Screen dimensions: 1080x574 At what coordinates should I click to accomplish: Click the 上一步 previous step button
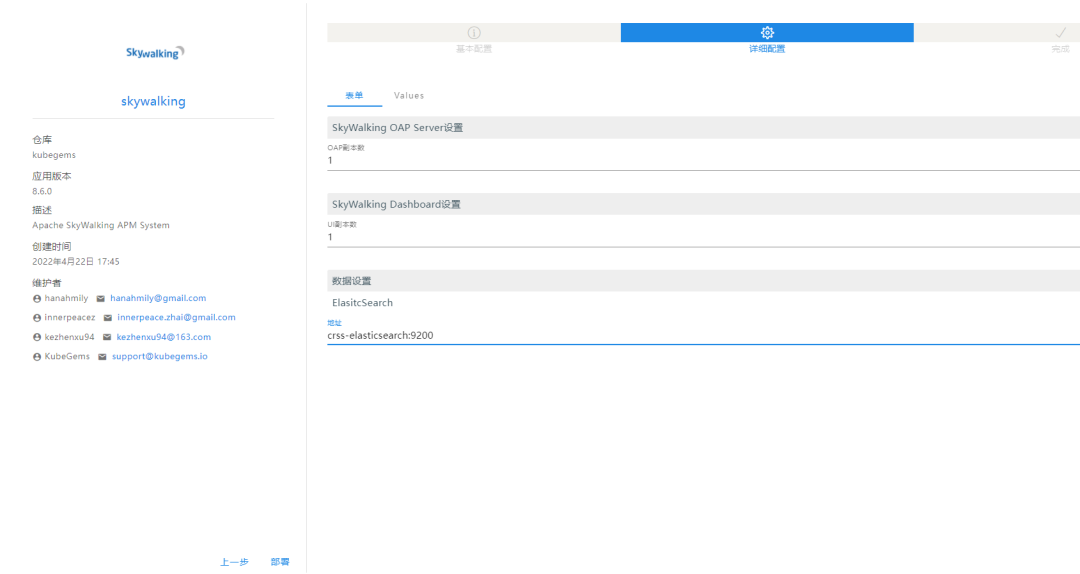pos(234,562)
